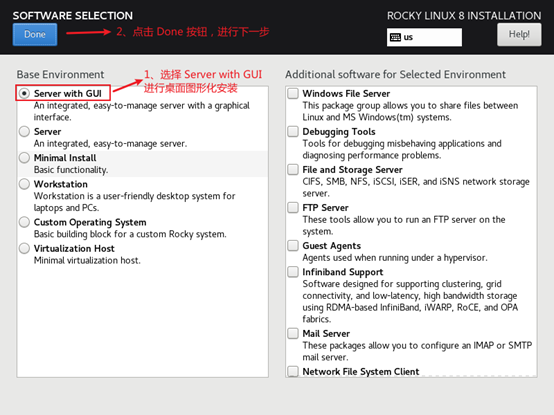This screenshot has height=415, width=554.
Task: Click the 'Minimal Install' label text
Action: tap(65, 158)
